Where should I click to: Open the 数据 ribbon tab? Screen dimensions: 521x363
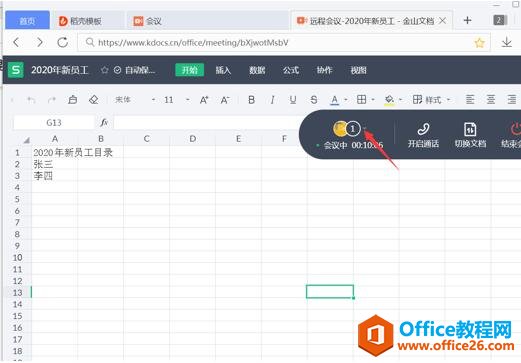257,70
